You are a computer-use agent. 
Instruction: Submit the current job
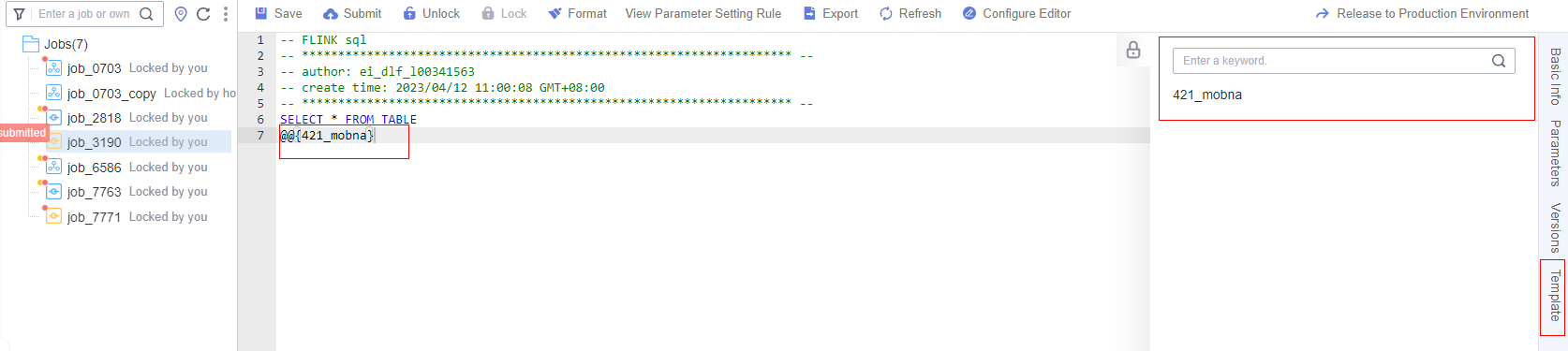352,13
